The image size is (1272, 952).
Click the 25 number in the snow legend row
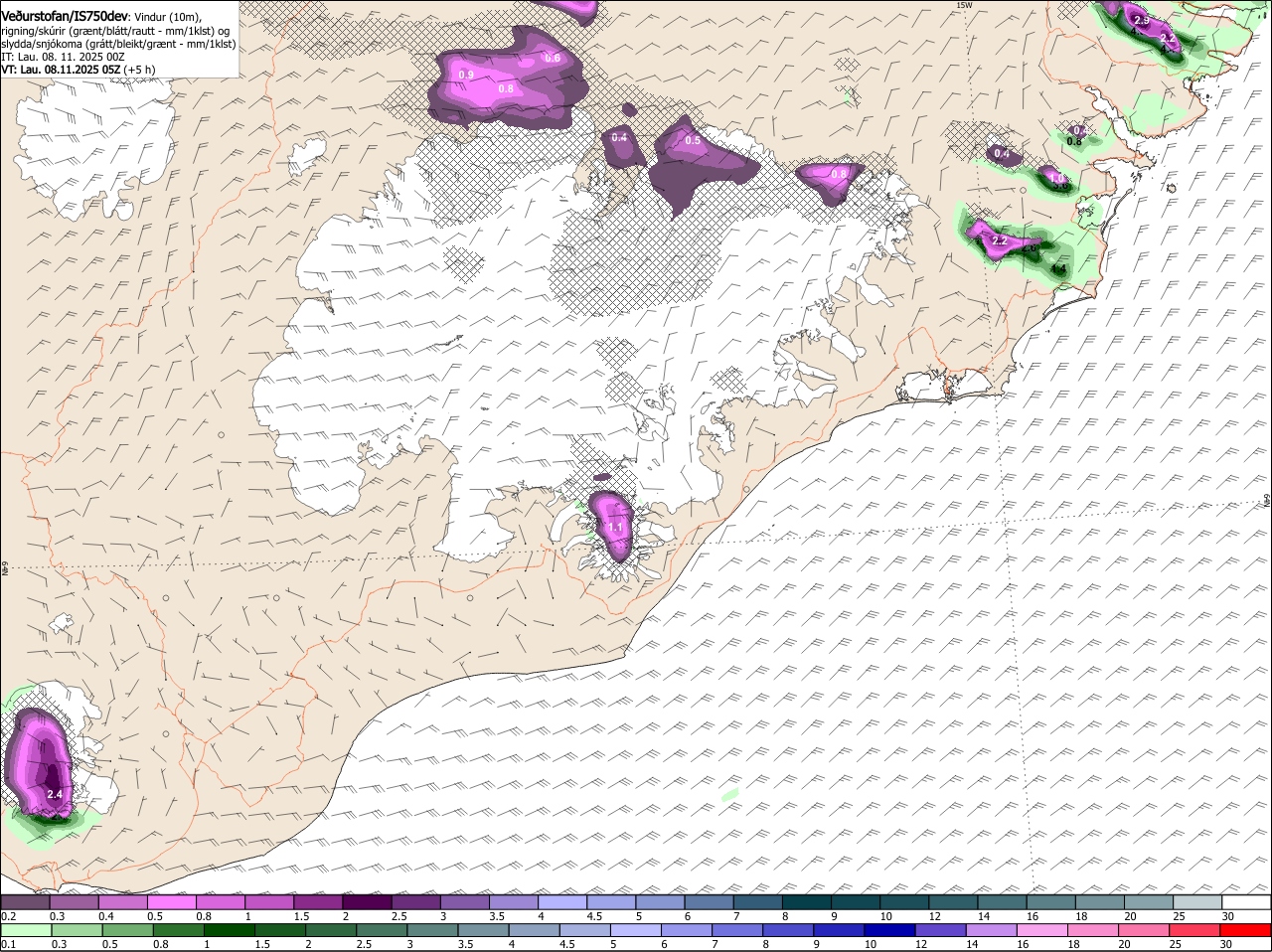1178,916
